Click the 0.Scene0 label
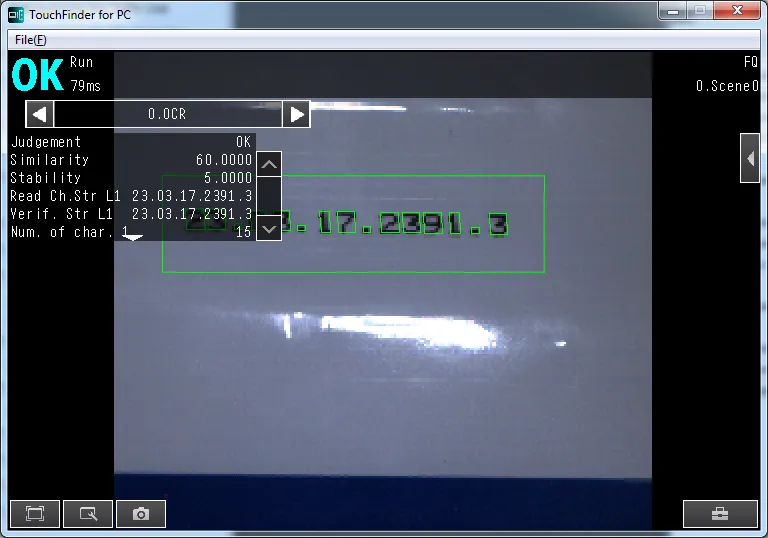Viewport: 768px width, 538px height. tap(727, 86)
